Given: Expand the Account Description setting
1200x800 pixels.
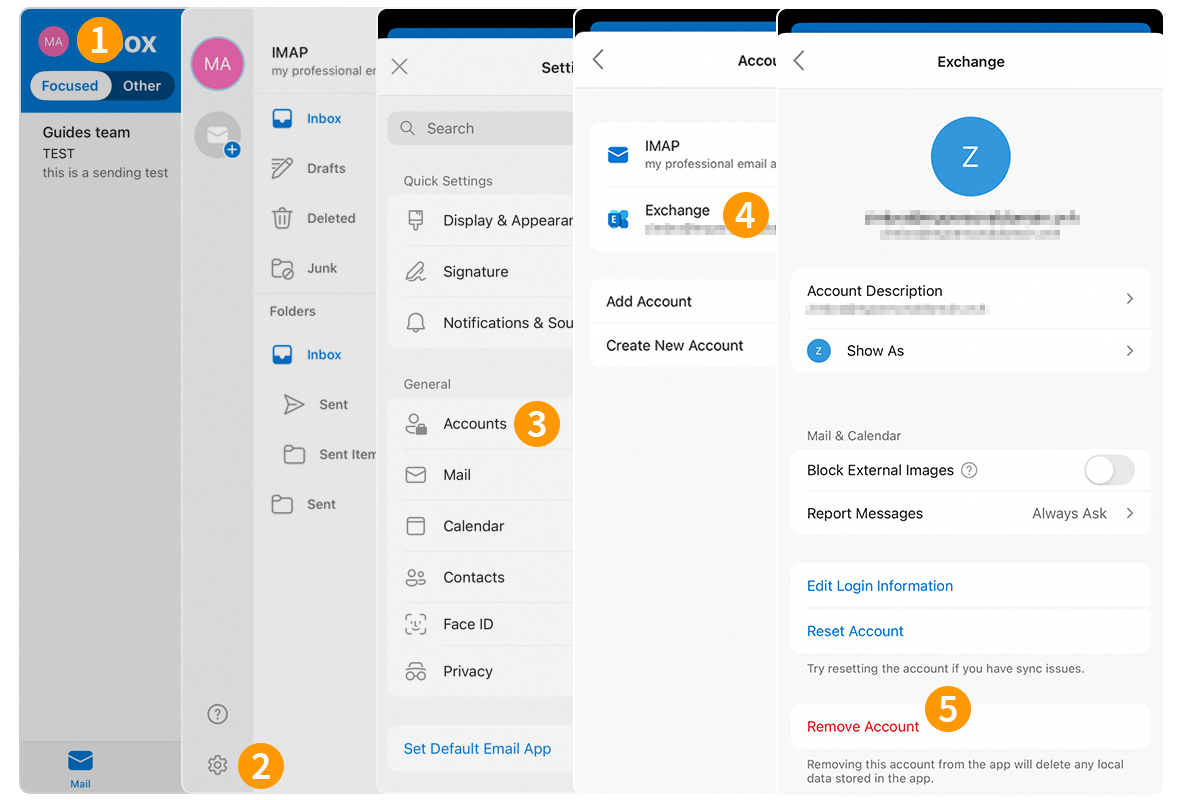Looking at the screenshot, I should pyautogui.click(x=971, y=298).
